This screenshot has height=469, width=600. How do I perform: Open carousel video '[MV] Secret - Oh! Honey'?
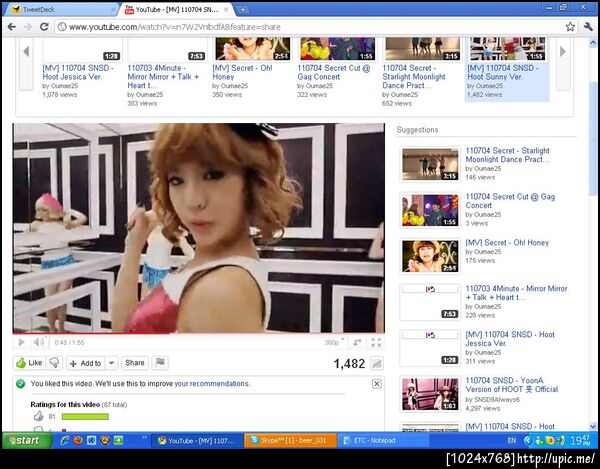[242, 72]
